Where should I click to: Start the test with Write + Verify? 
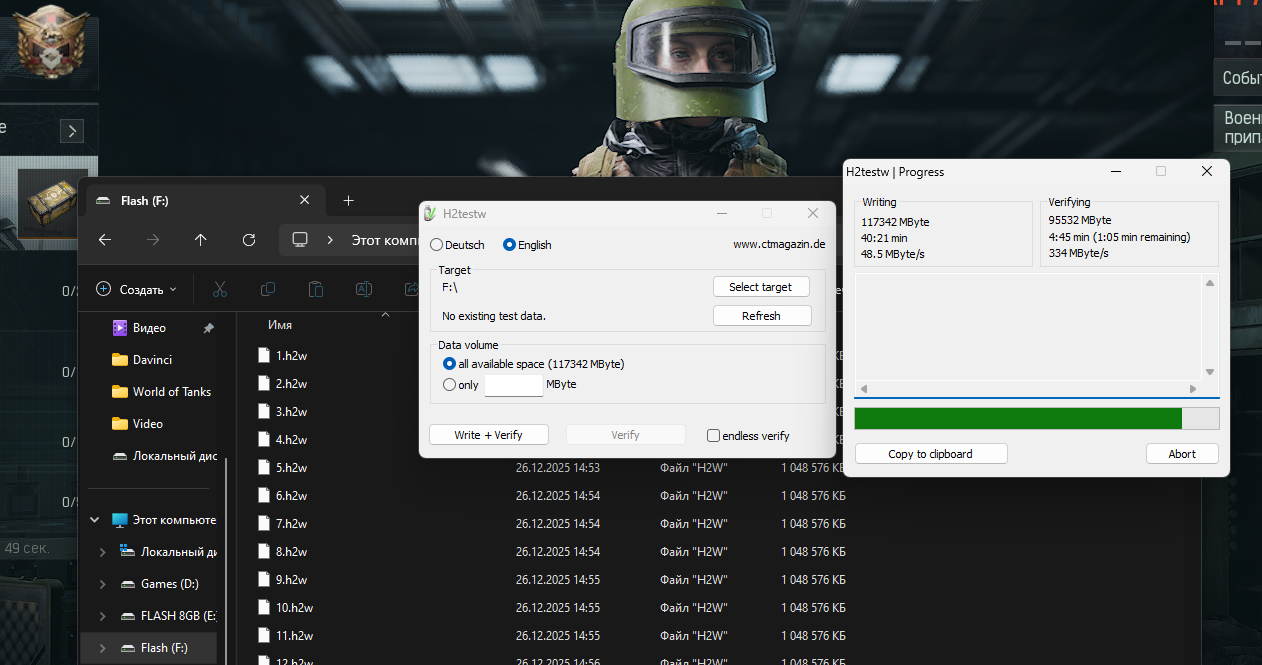coord(489,435)
